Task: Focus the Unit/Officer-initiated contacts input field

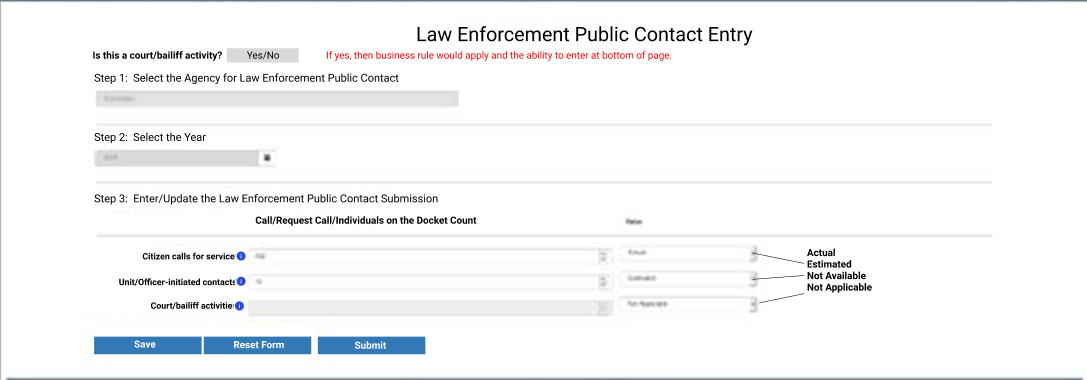Action: (424, 282)
